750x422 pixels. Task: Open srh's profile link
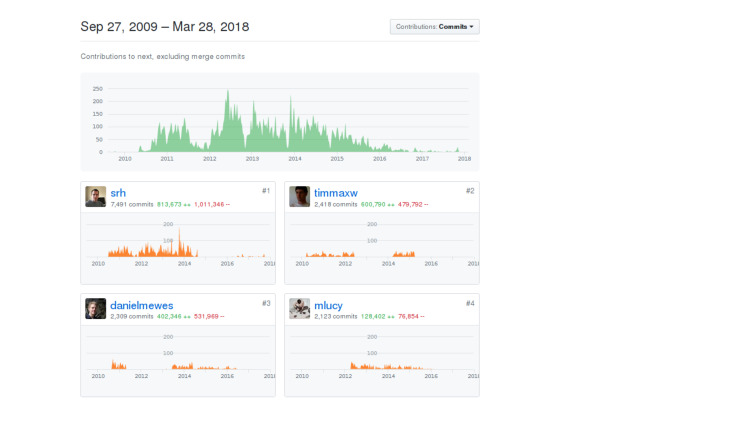118,193
